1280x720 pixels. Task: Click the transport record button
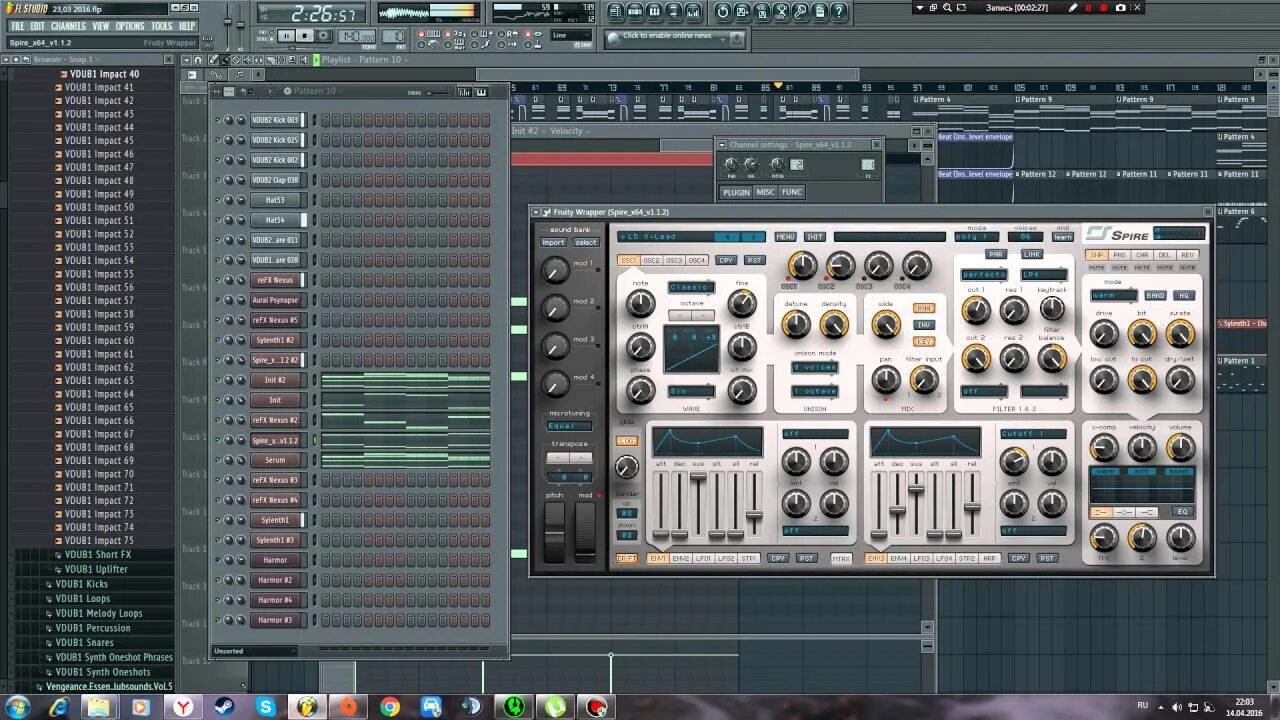(325, 36)
